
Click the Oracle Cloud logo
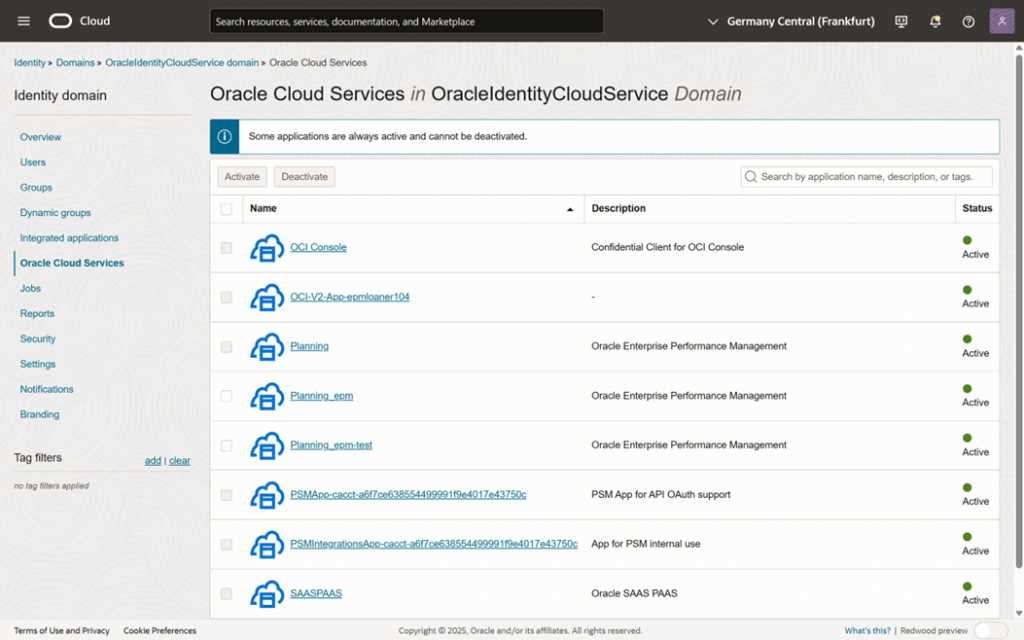pyautogui.click(x=79, y=21)
